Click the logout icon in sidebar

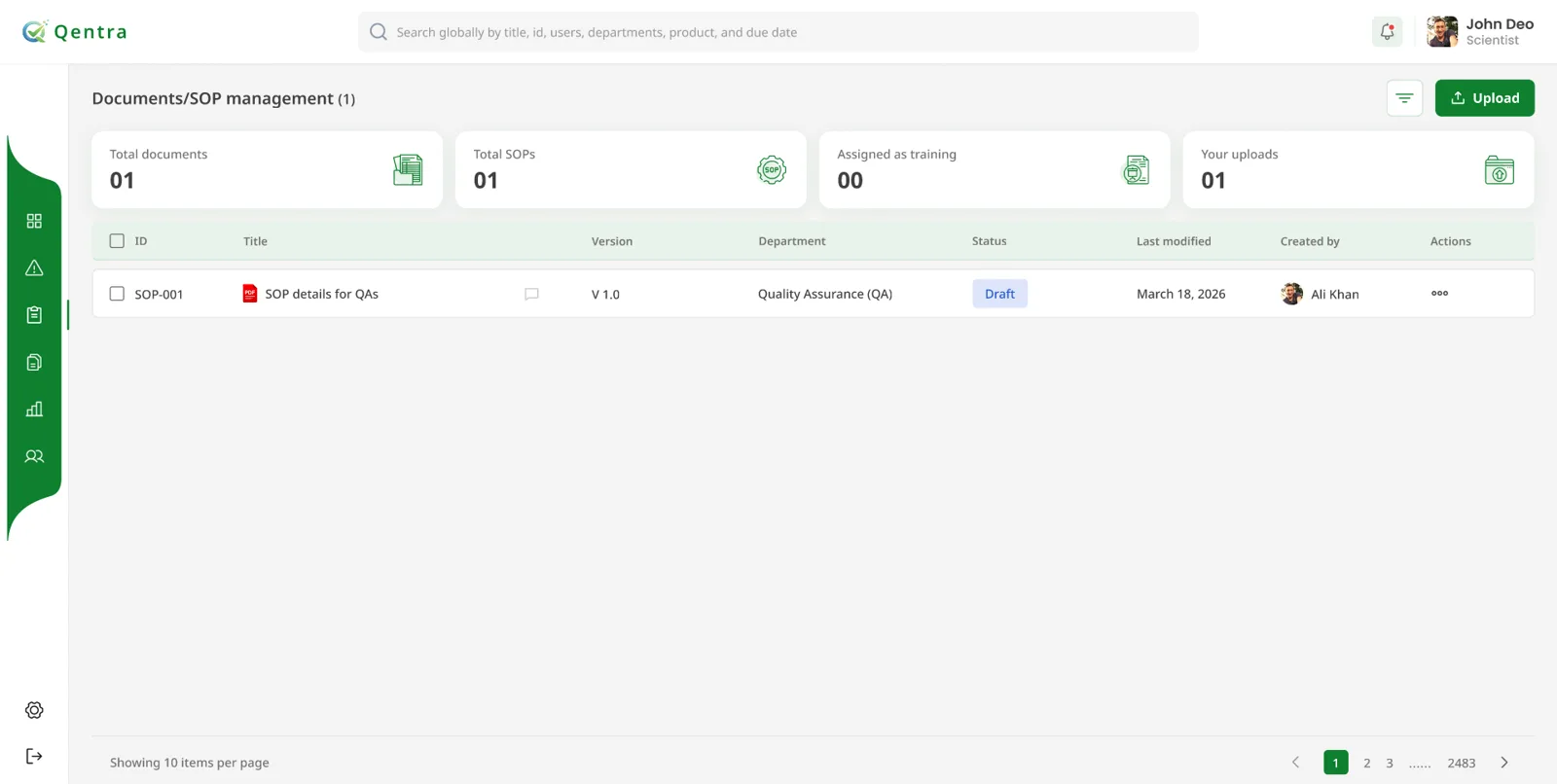[34, 756]
